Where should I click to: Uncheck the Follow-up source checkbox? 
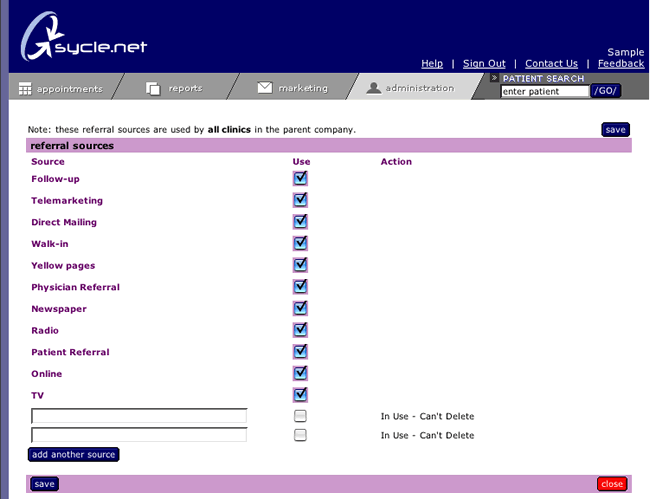pos(300,179)
